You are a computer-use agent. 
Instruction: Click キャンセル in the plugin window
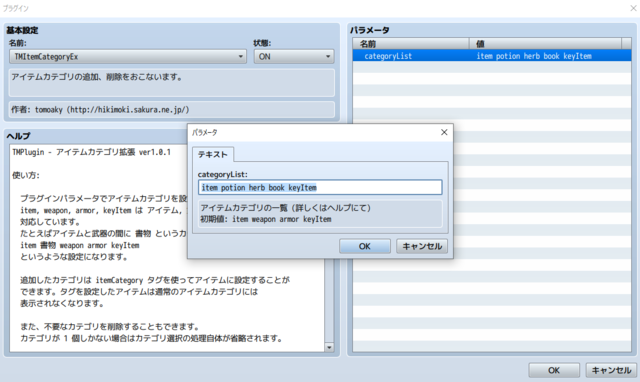611,370
